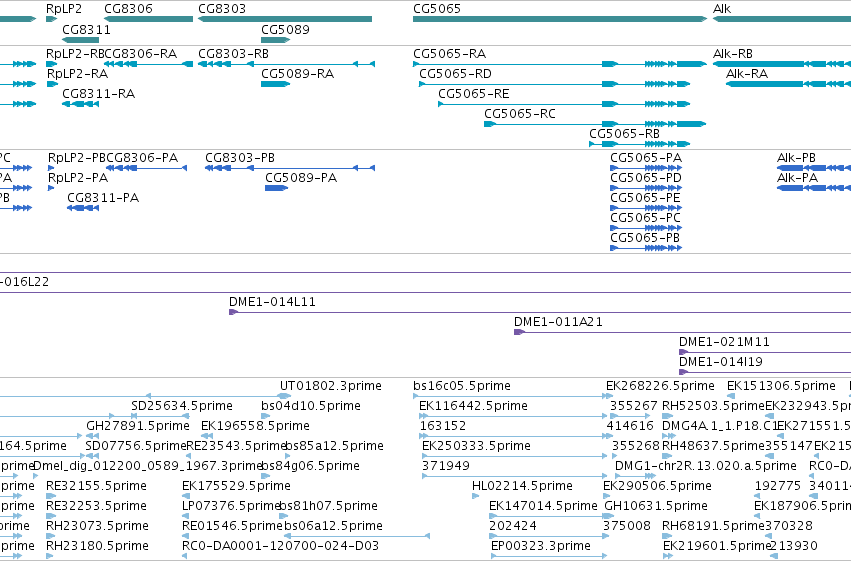Open transcript Alk-RA
This screenshot has height=561, width=851.
[x=788, y=84]
